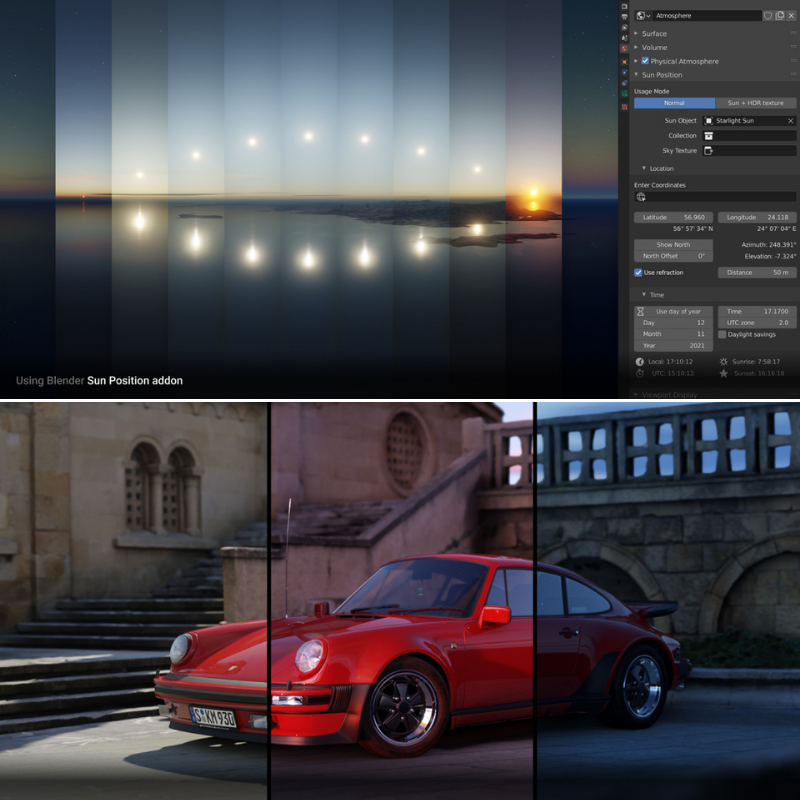Screen dimensions: 800x800
Task: Select Normal usage mode
Action: [x=674, y=103]
